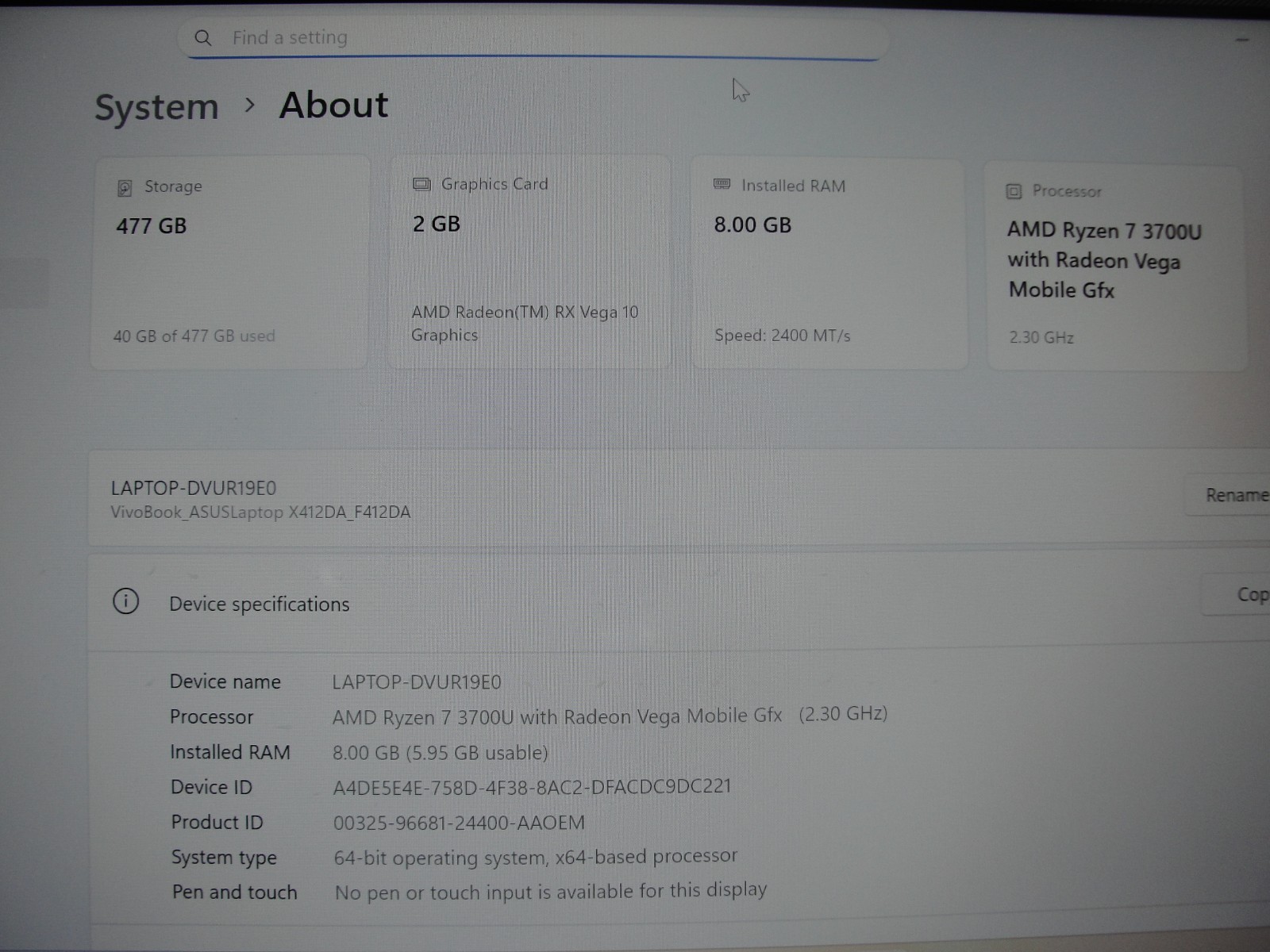Select the Device ID value A4DE5E4E-758D
1270x952 pixels.
point(532,787)
